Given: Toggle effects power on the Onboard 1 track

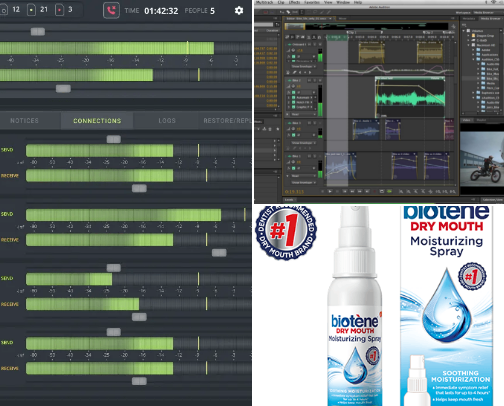Looking at the screenshot, I should pos(294,56).
